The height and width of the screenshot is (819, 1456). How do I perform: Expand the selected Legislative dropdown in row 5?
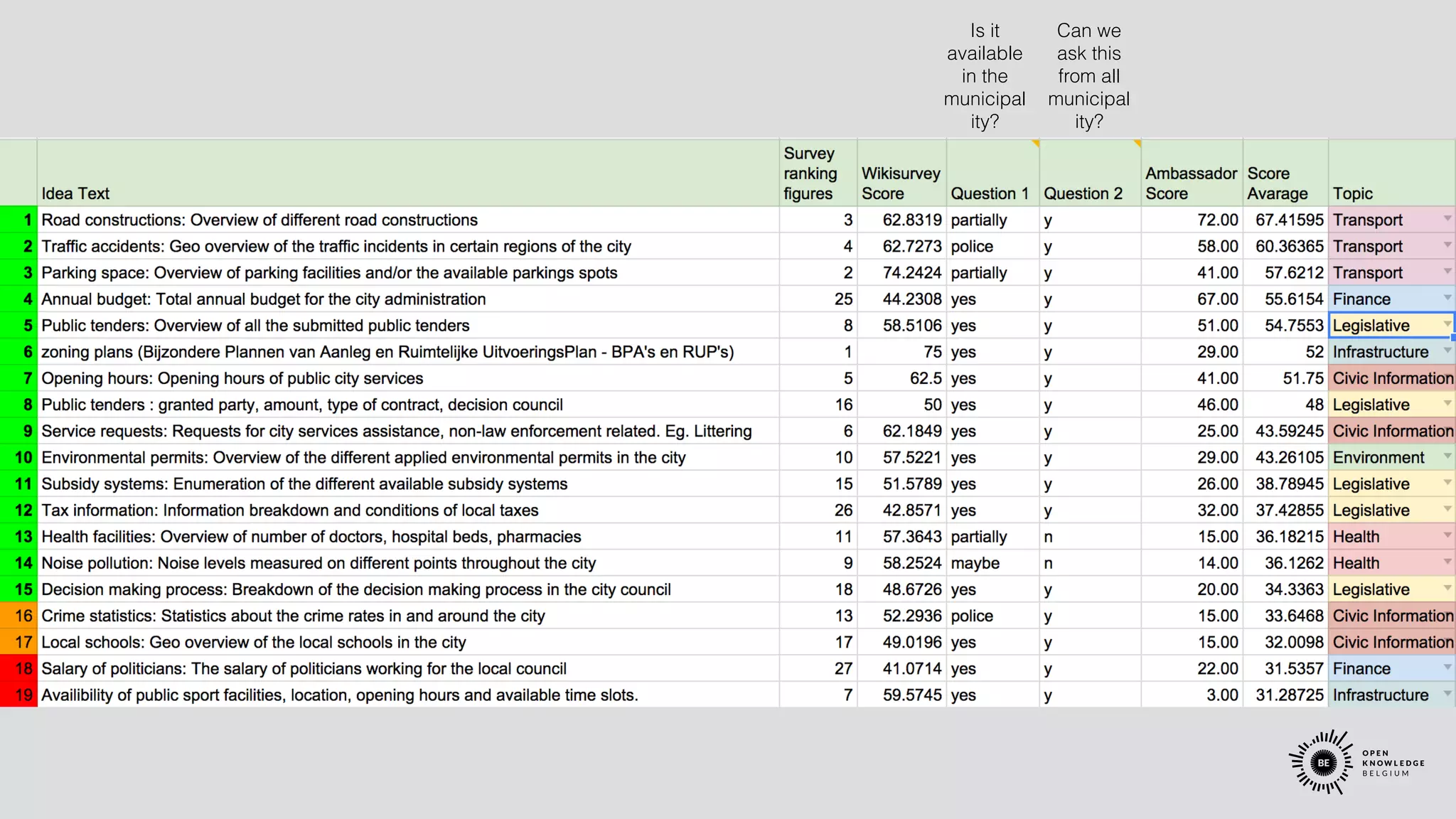[x=1447, y=324]
